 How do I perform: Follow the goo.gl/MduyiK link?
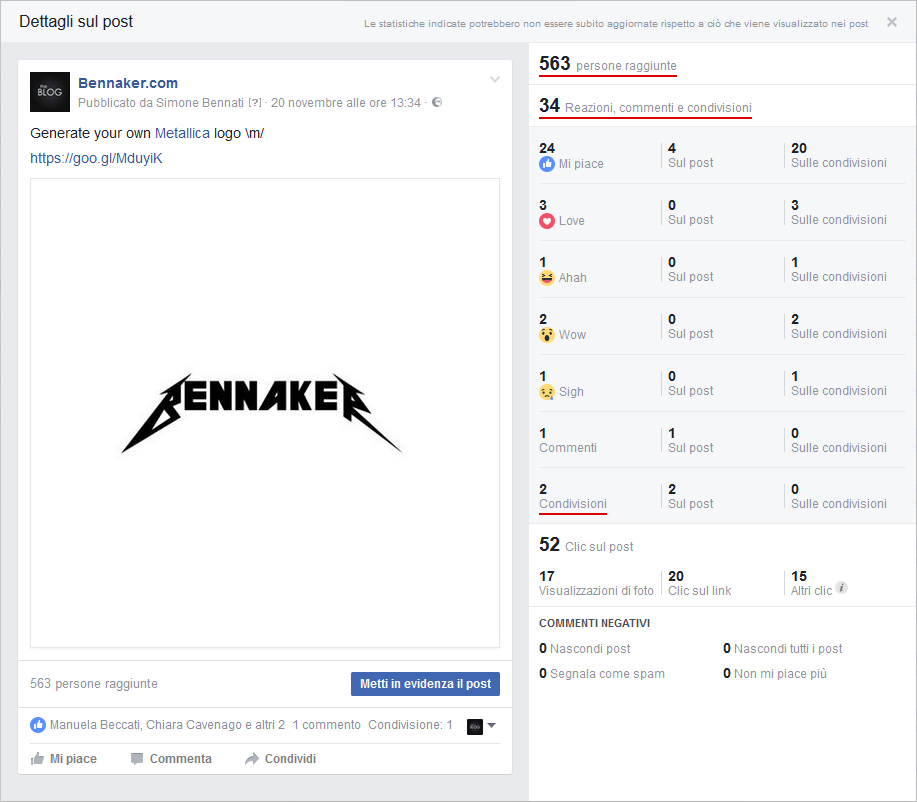[95, 158]
